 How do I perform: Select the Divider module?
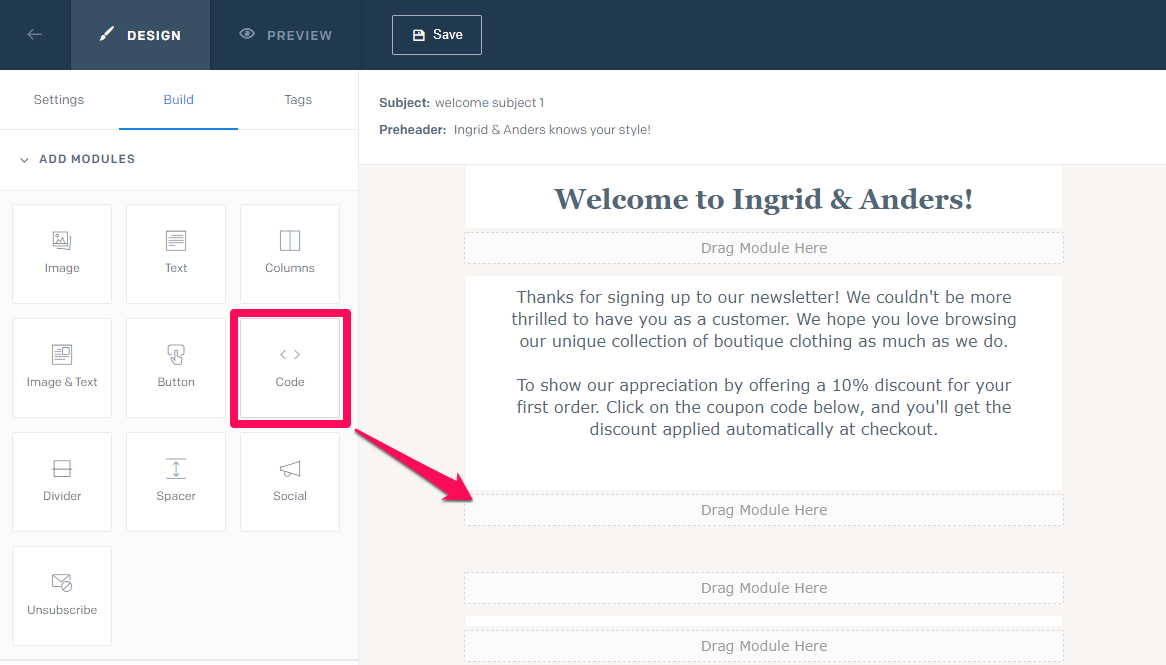(x=62, y=481)
